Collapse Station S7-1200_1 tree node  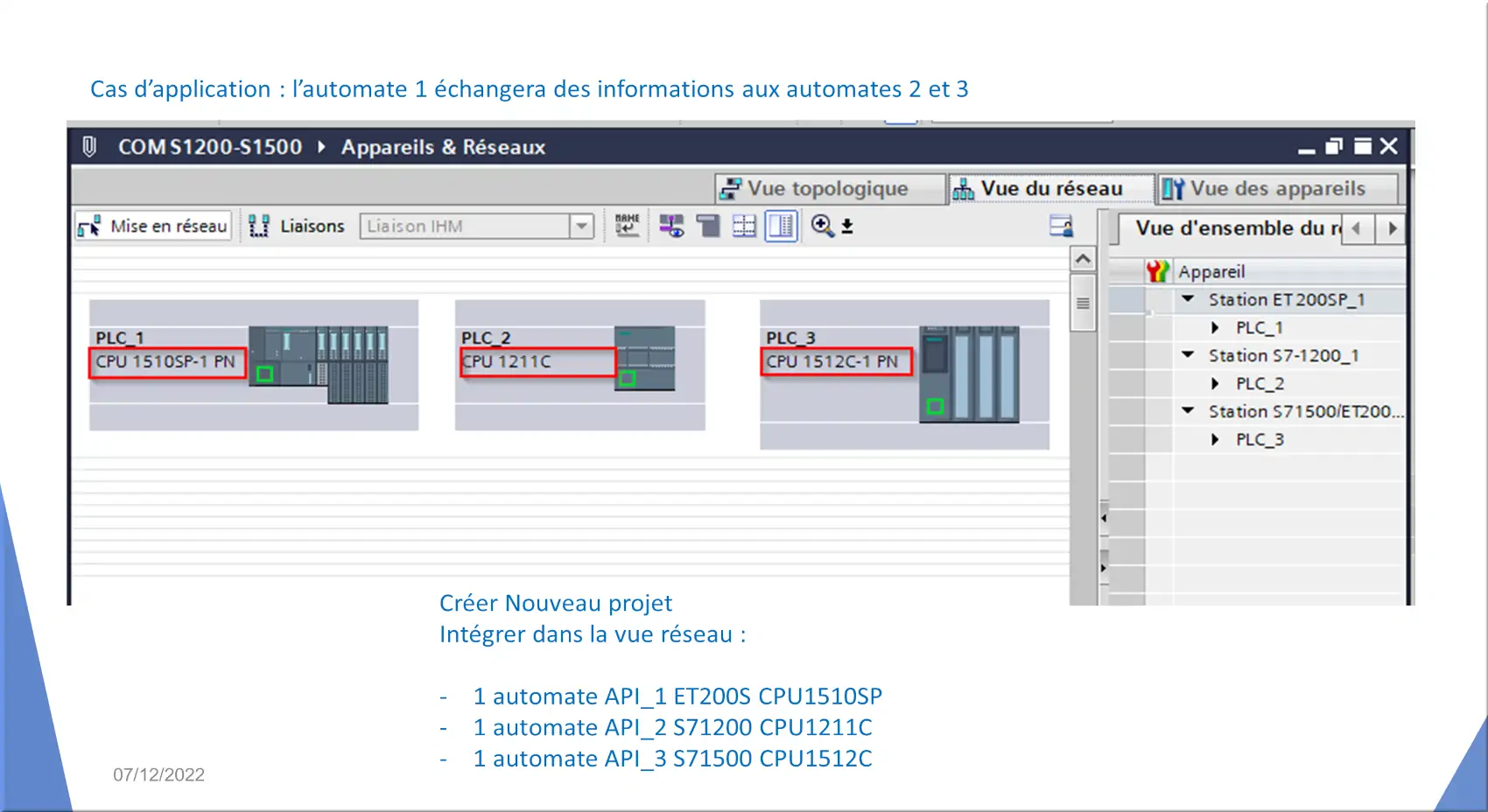(1188, 355)
